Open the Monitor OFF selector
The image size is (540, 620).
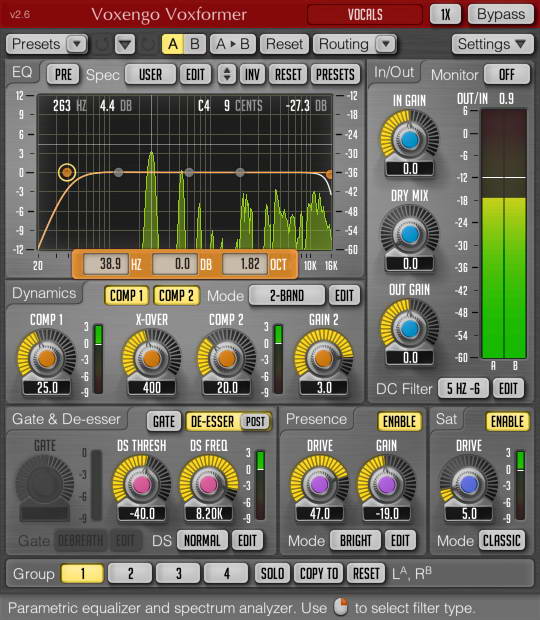507,74
